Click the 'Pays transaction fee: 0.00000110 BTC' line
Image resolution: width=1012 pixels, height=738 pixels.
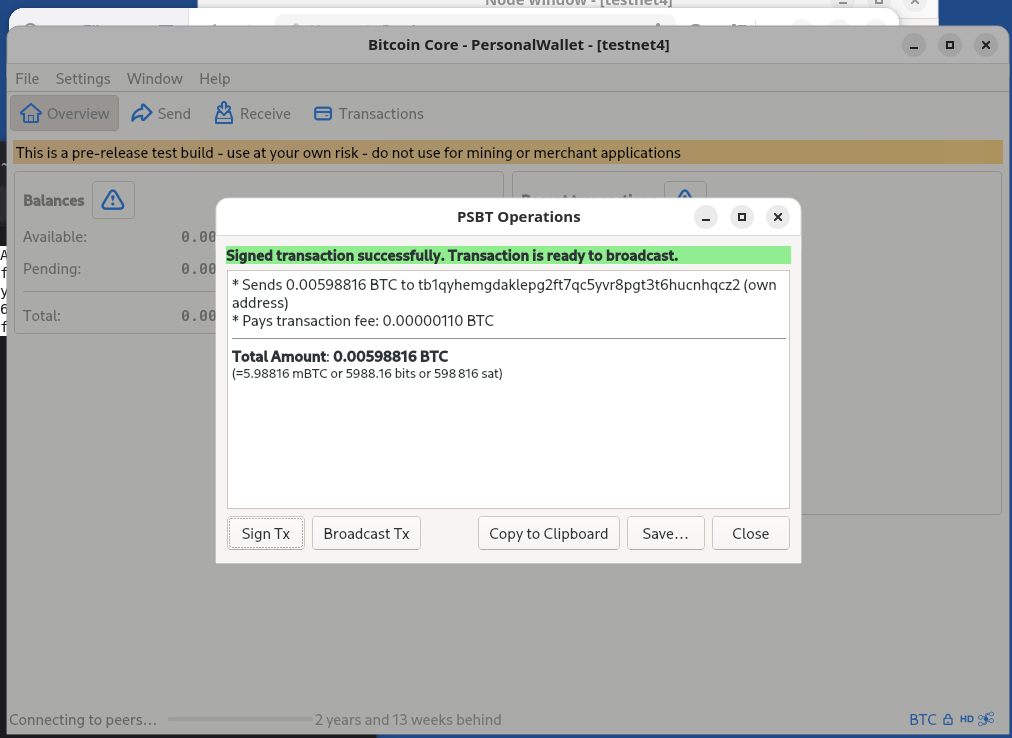click(x=363, y=321)
